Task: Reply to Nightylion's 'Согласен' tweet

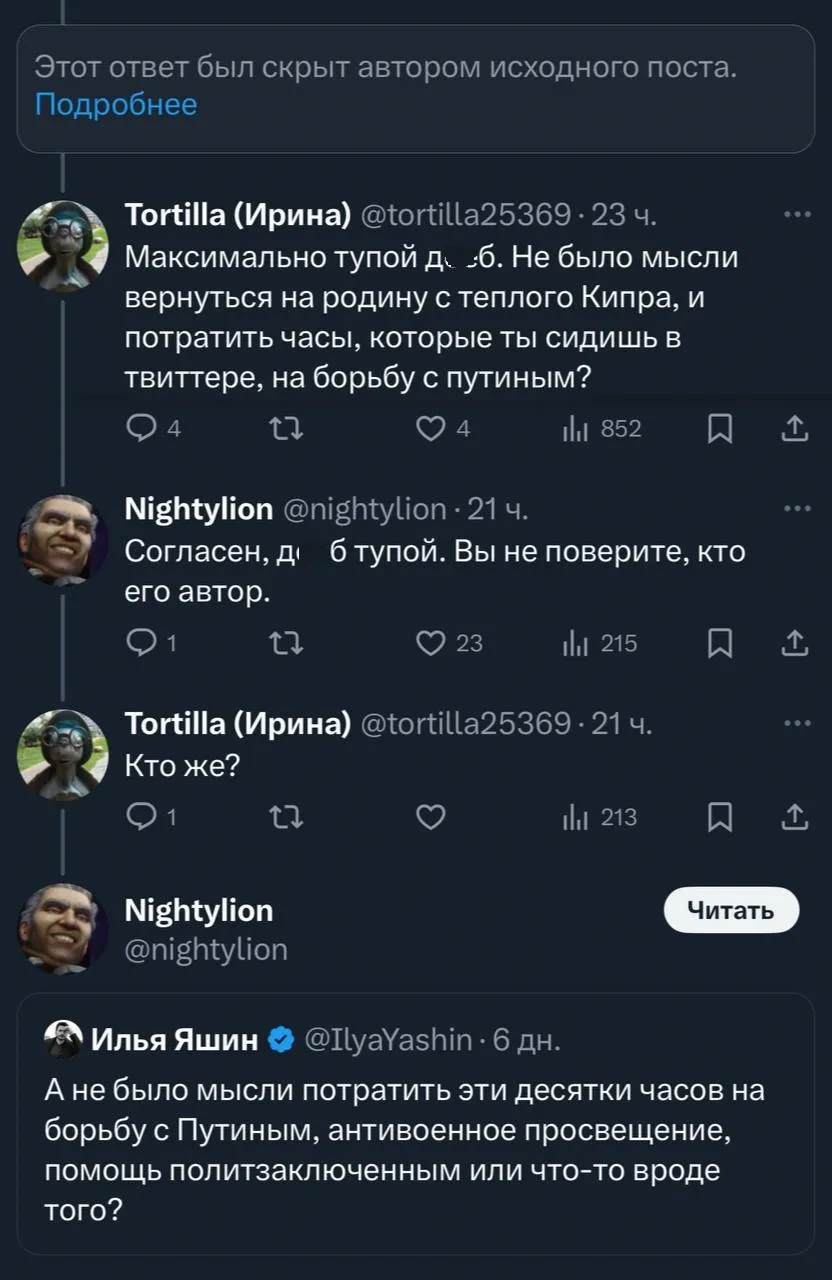Action: click(x=141, y=643)
